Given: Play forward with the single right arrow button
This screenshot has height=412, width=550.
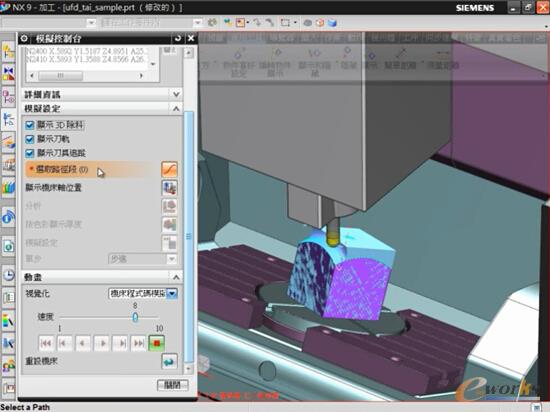Looking at the screenshot, I should [102, 343].
